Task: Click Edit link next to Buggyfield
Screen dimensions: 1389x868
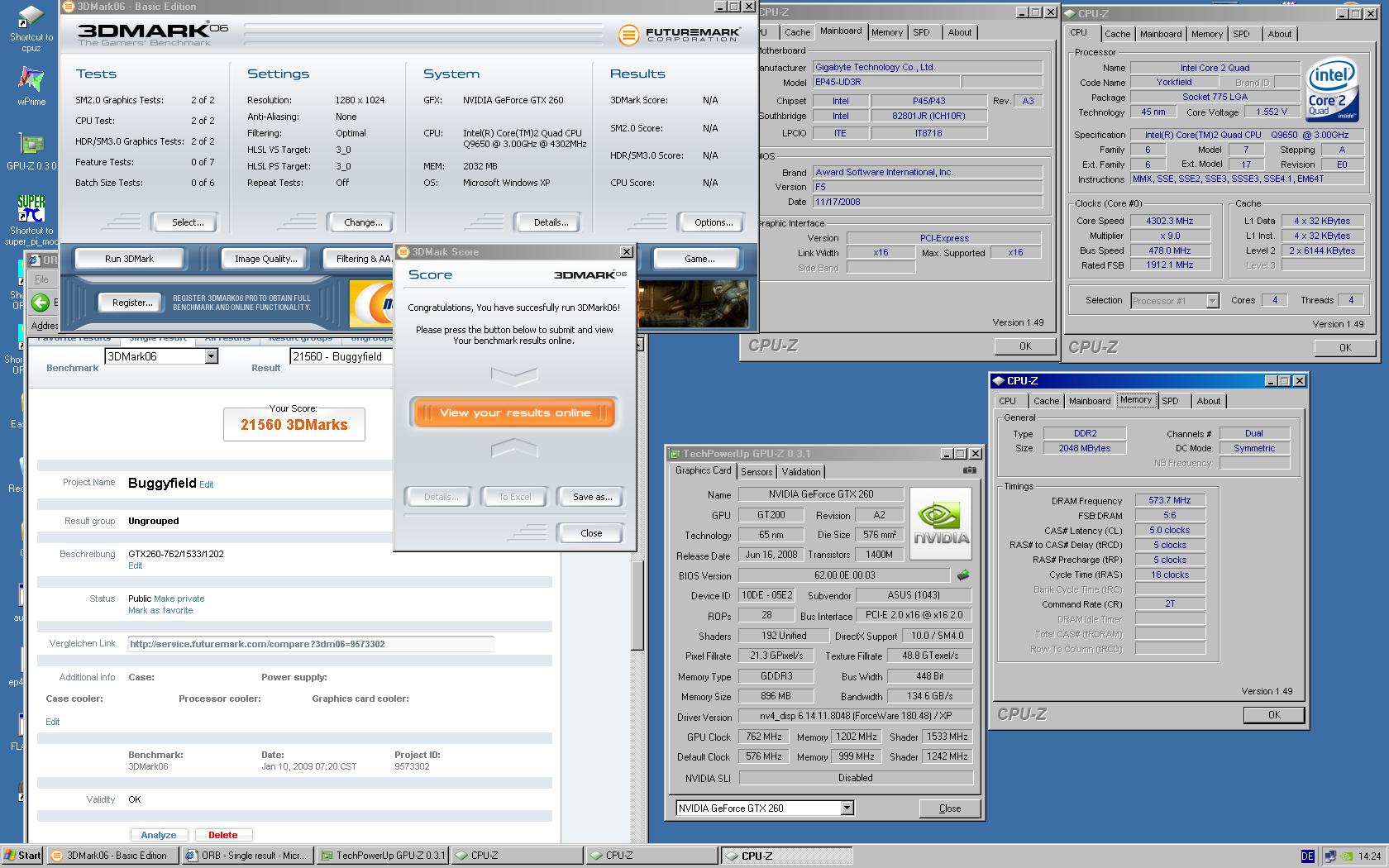Action: pyautogui.click(x=206, y=485)
